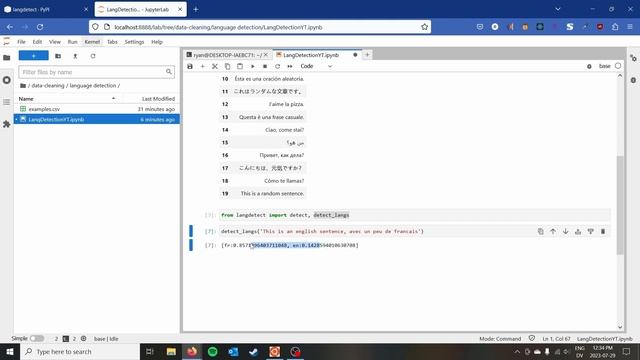640x360 pixels.
Task: Open debugger bug icon in toolbar
Action: click(x=589, y=66)
